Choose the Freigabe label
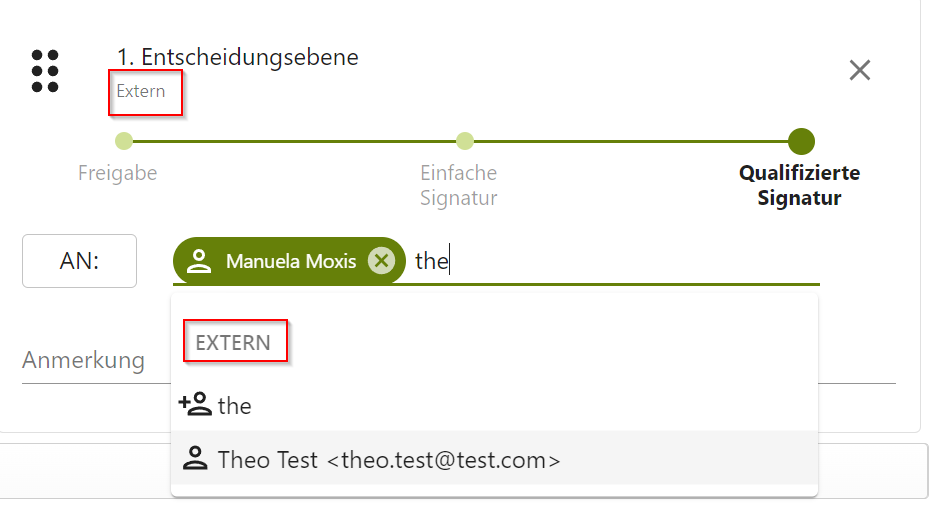The image size is (934, 515). 118,173
